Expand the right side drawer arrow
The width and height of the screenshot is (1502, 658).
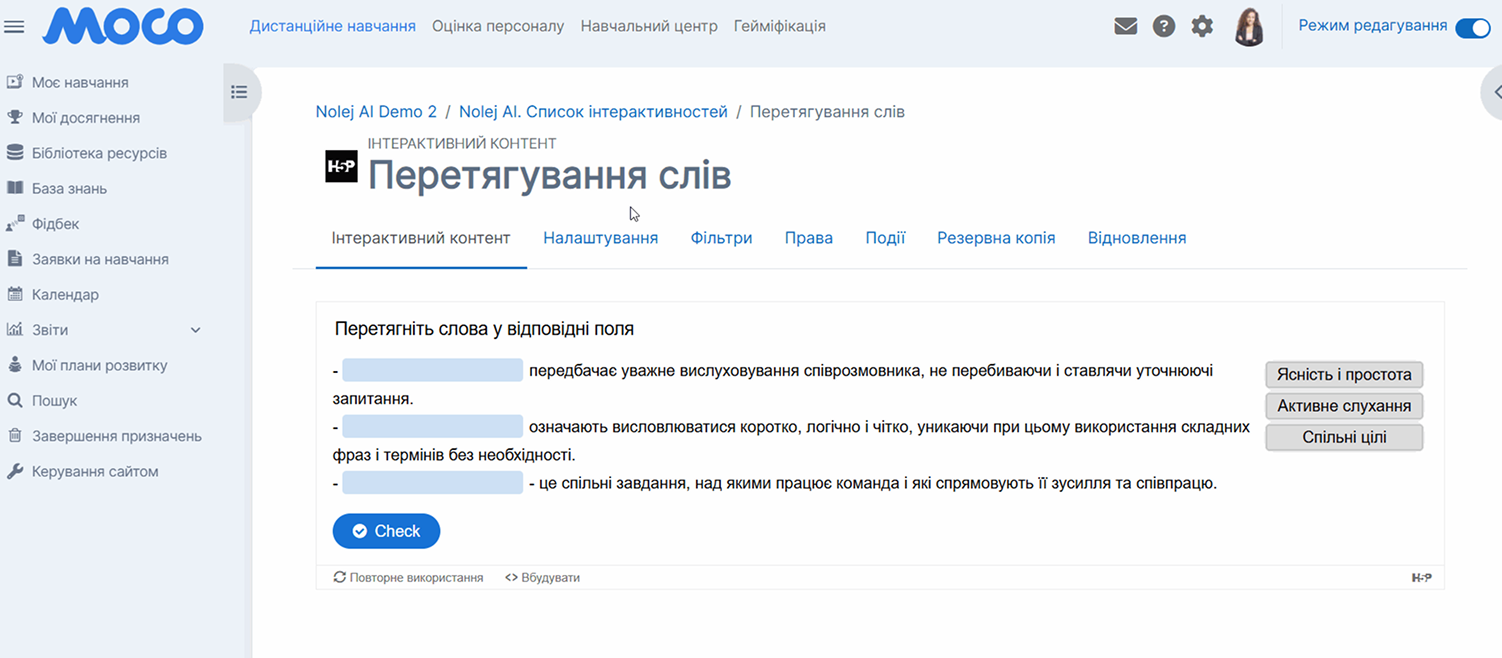point(1495,93)
